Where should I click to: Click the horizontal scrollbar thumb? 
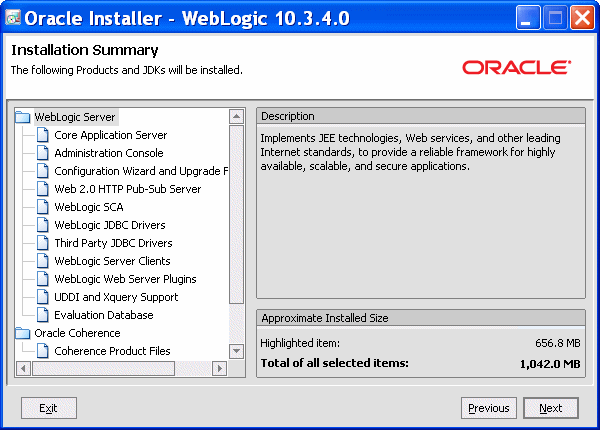pos(103,368)
